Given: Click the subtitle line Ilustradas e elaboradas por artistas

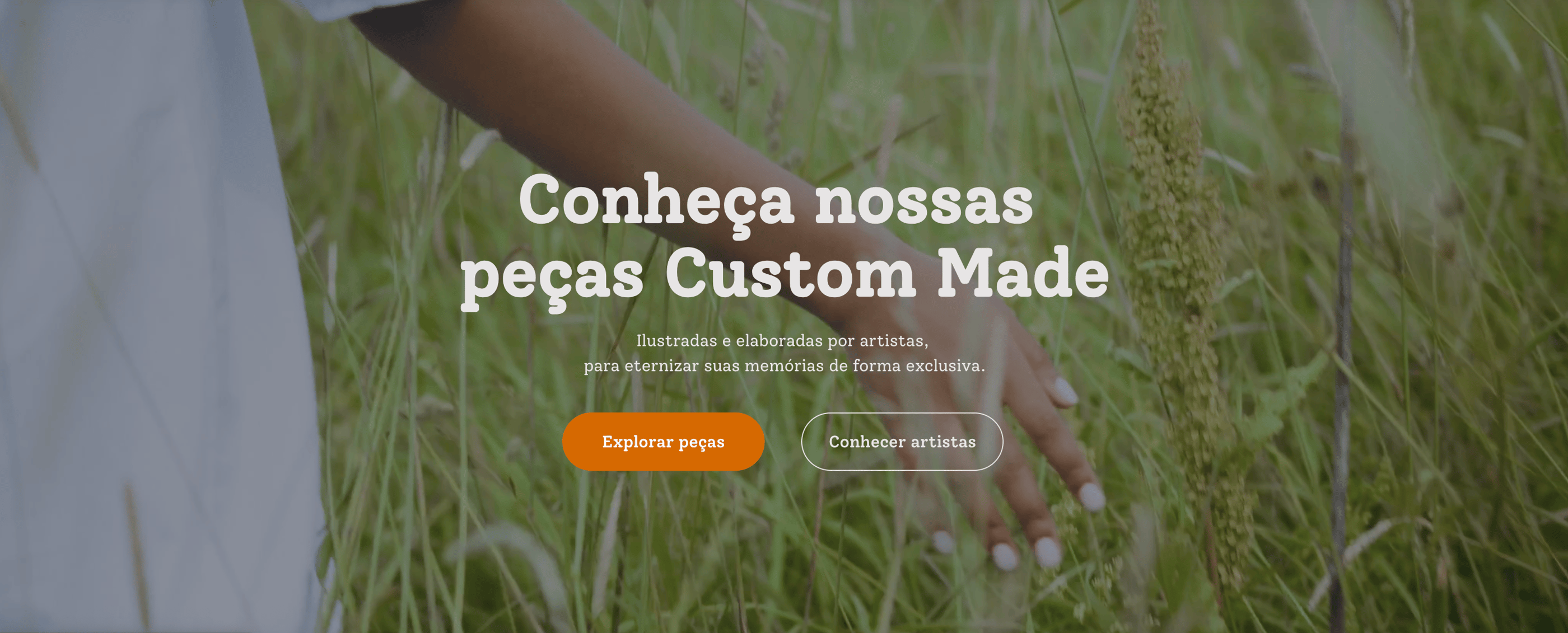Looking at the screenshot, I should (782, 340).
